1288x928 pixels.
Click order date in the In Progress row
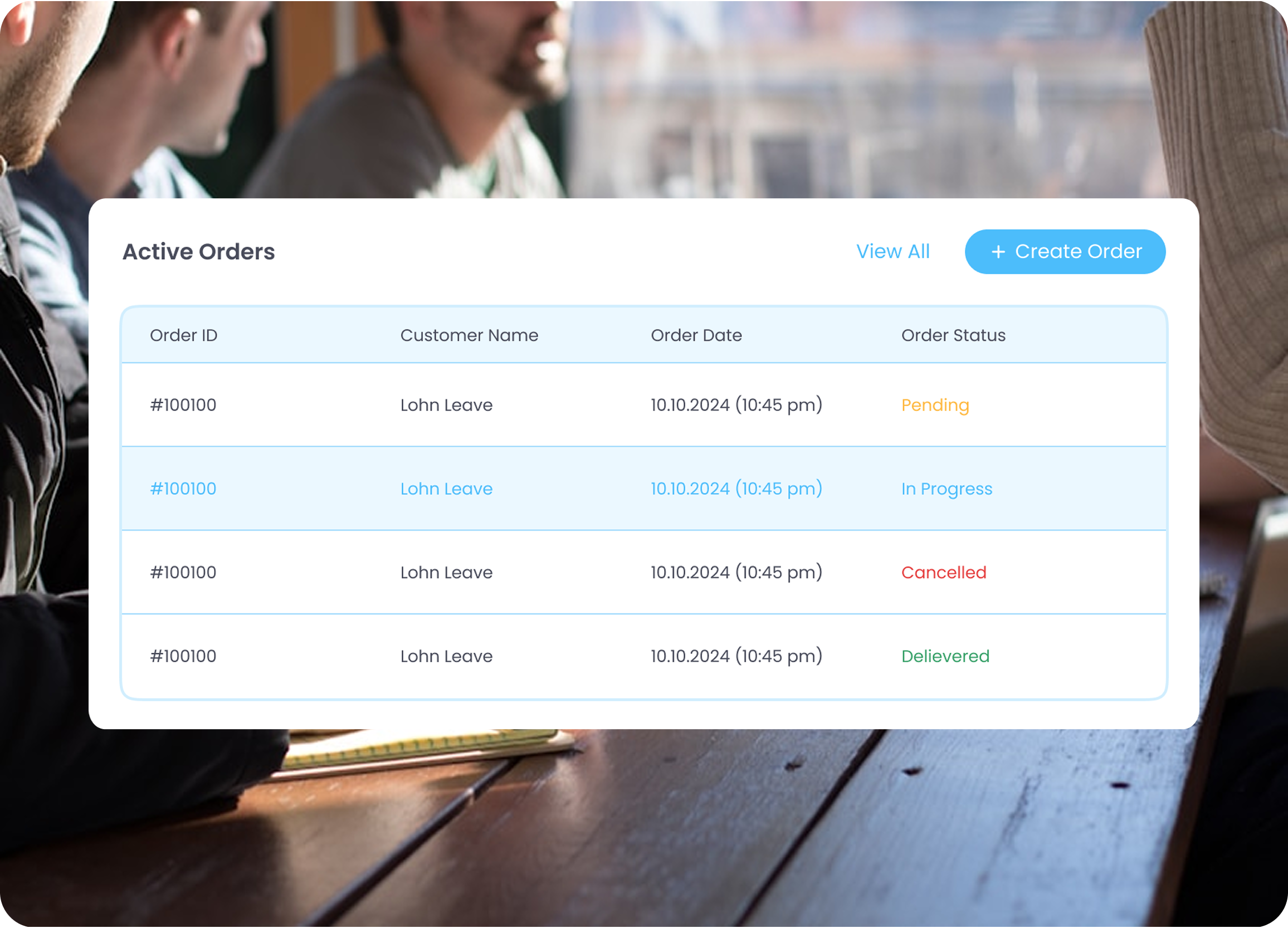(736, 489)
